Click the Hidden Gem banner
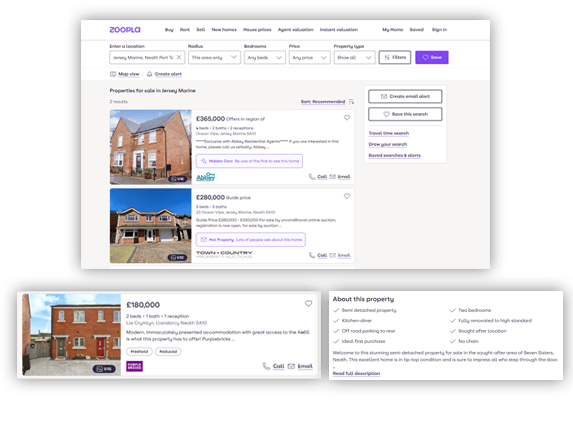The width and height of the screenshot is (573, 428). 249,161
